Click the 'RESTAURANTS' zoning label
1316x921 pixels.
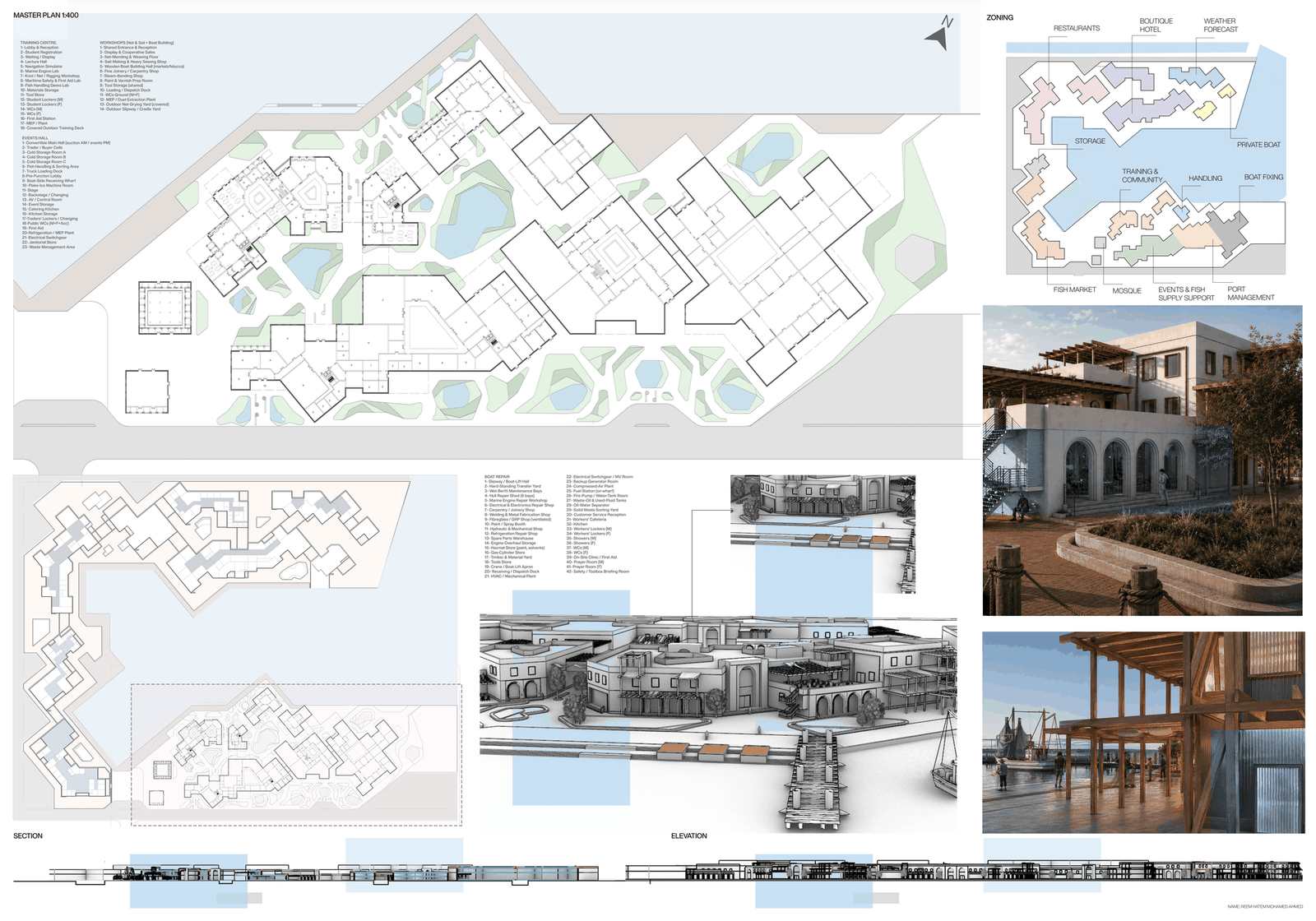[1077, 28]
